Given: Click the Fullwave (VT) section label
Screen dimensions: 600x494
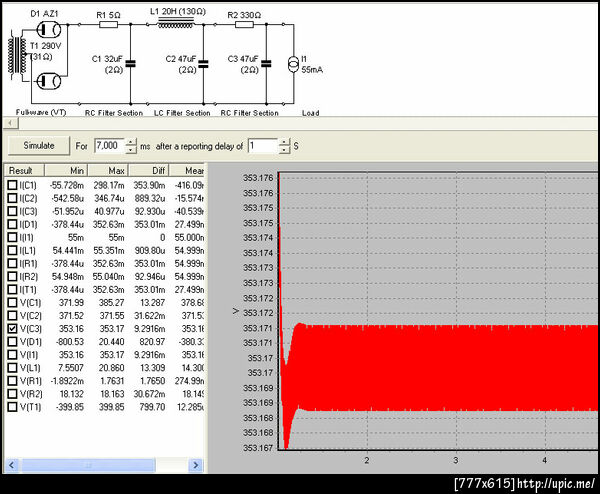Looking at the screenshot, I should coord(41,112).
